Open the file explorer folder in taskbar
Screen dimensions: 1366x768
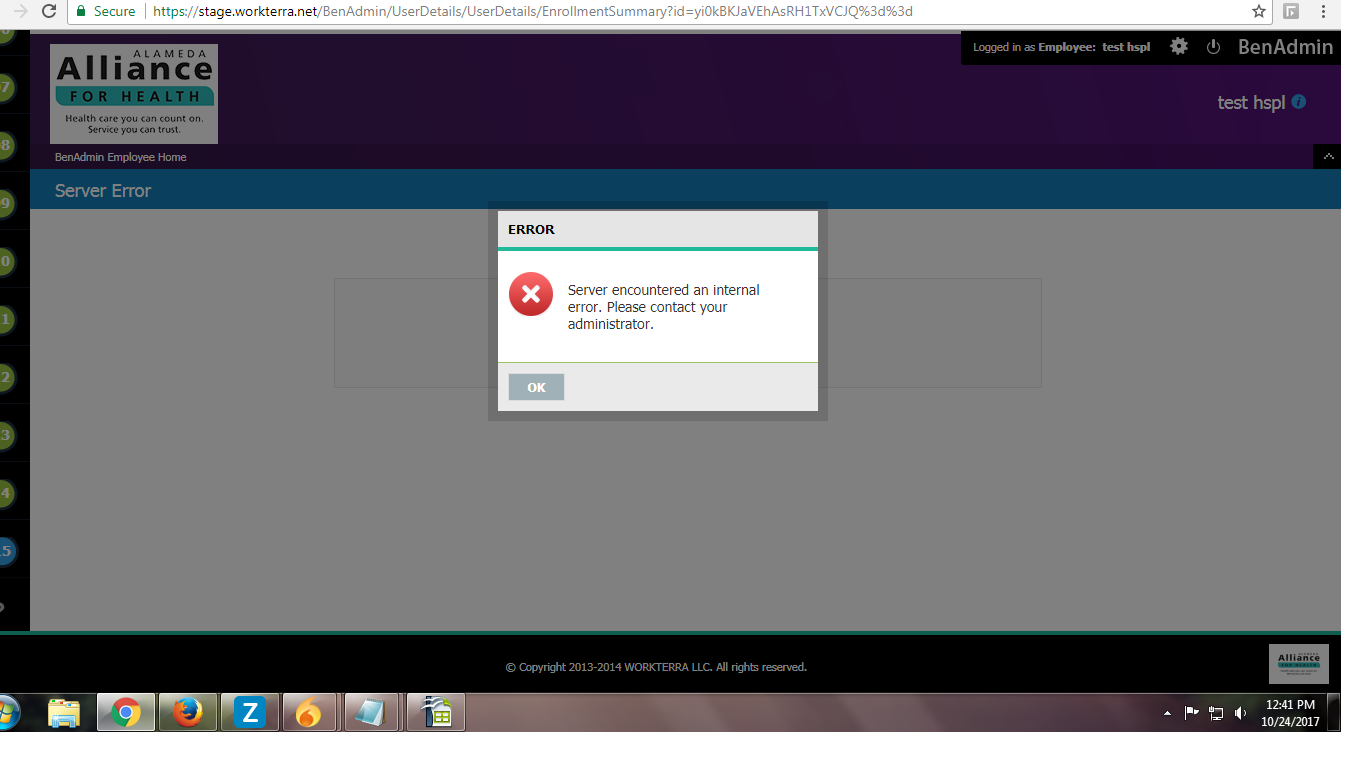click(64, 713)
